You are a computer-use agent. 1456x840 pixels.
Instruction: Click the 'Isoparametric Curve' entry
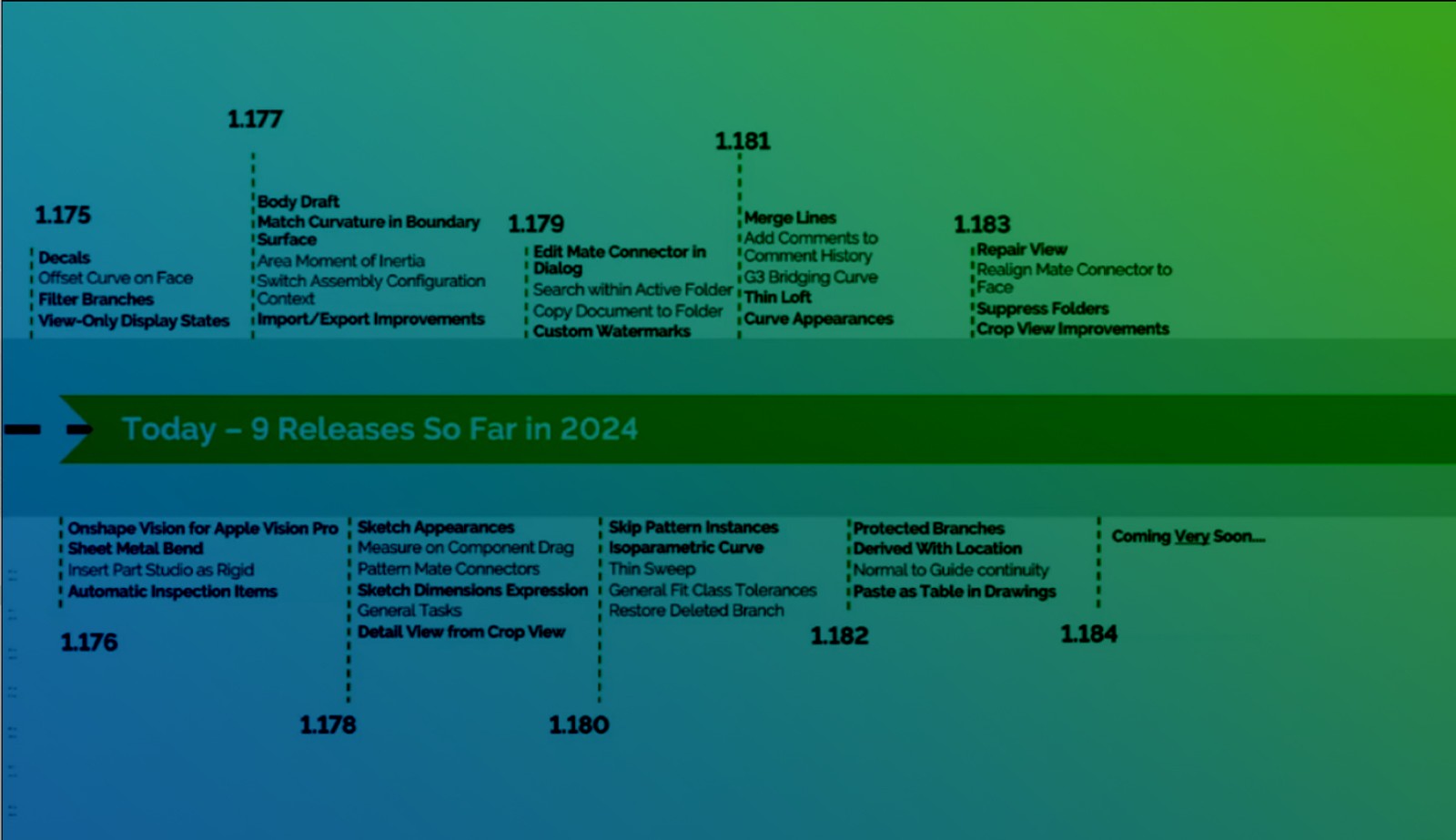click(686, 547)
